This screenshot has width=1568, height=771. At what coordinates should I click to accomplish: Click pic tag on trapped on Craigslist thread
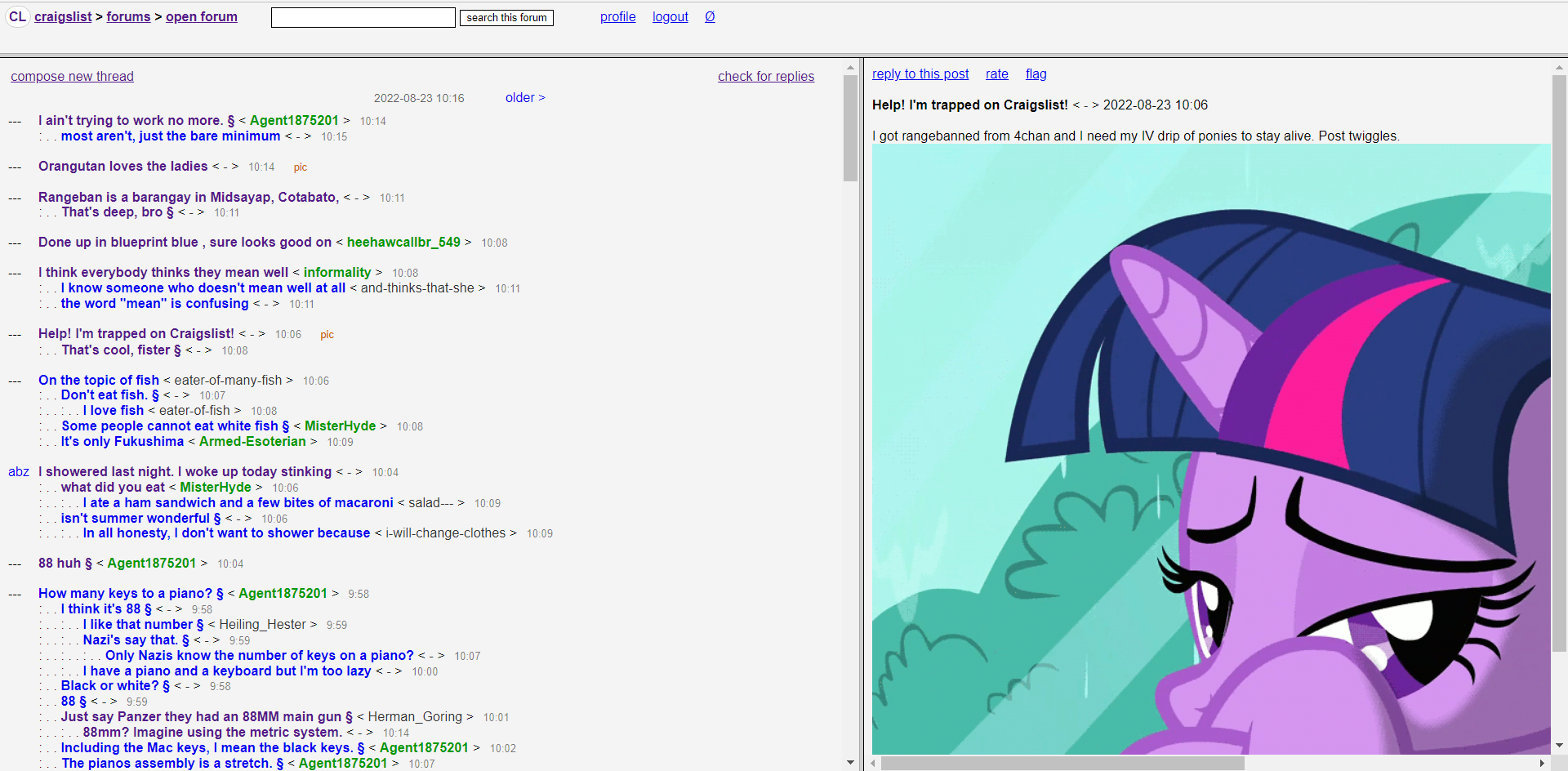[327, 334]
